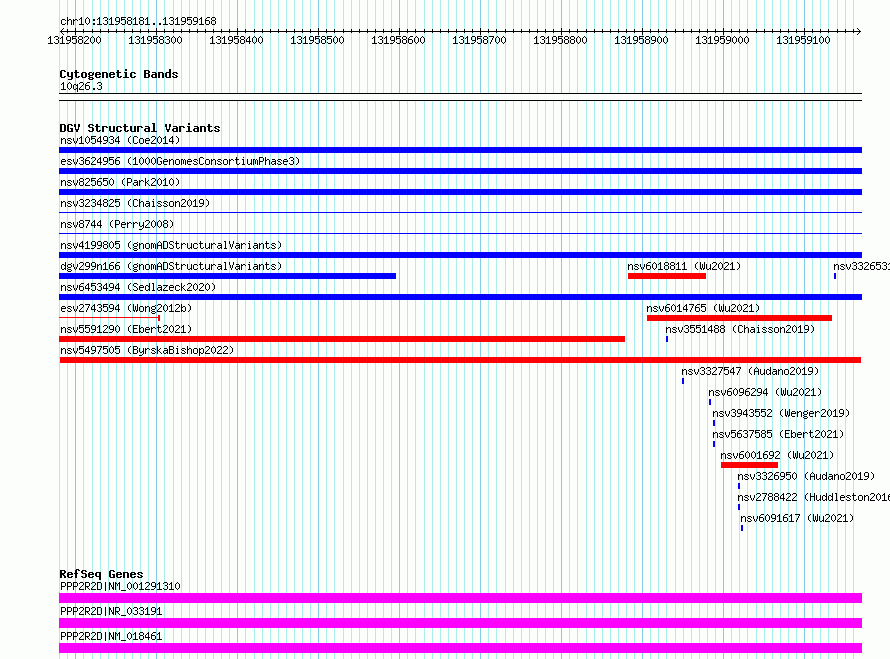Screen dimensions: 890x659
Task: Select the dgv299n166 (gnomADStructuralVariants) label
Action: point(171,266)
